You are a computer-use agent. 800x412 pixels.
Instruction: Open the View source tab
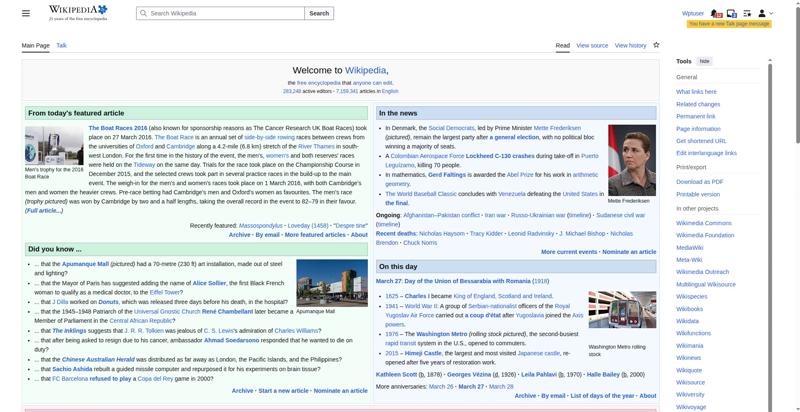tap(592, 45)
